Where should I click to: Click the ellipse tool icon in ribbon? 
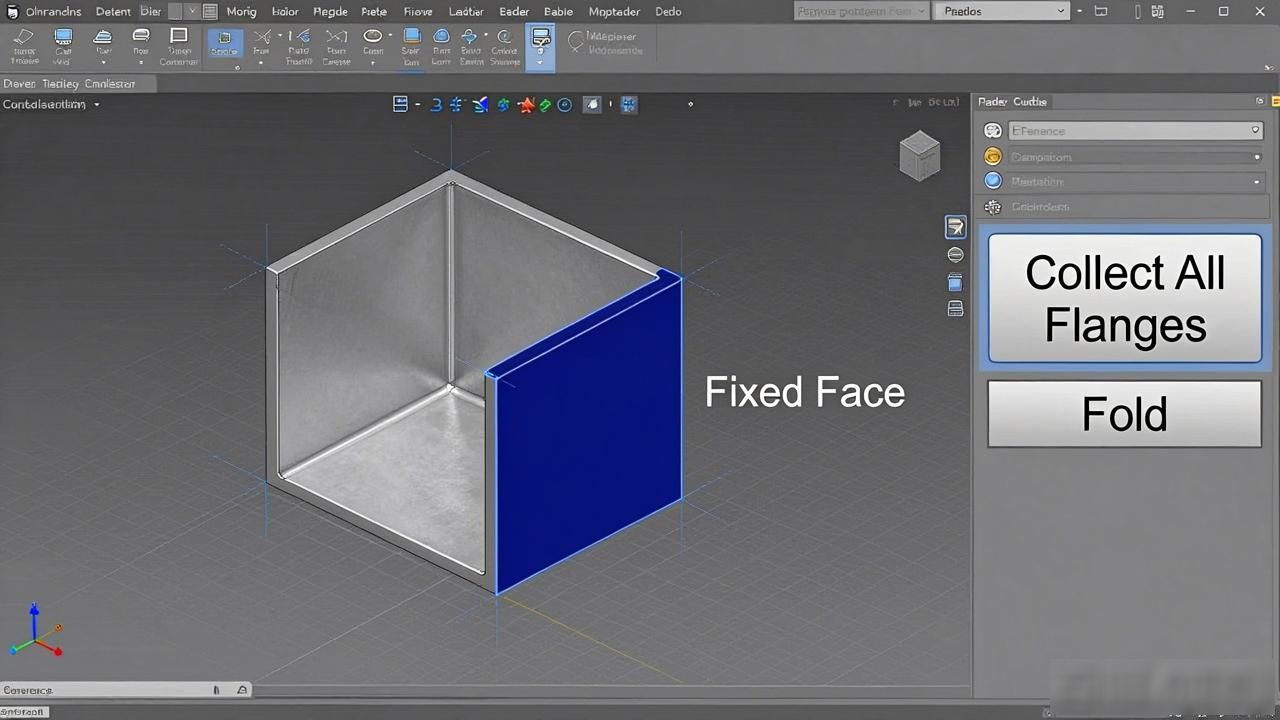point(373,36)
